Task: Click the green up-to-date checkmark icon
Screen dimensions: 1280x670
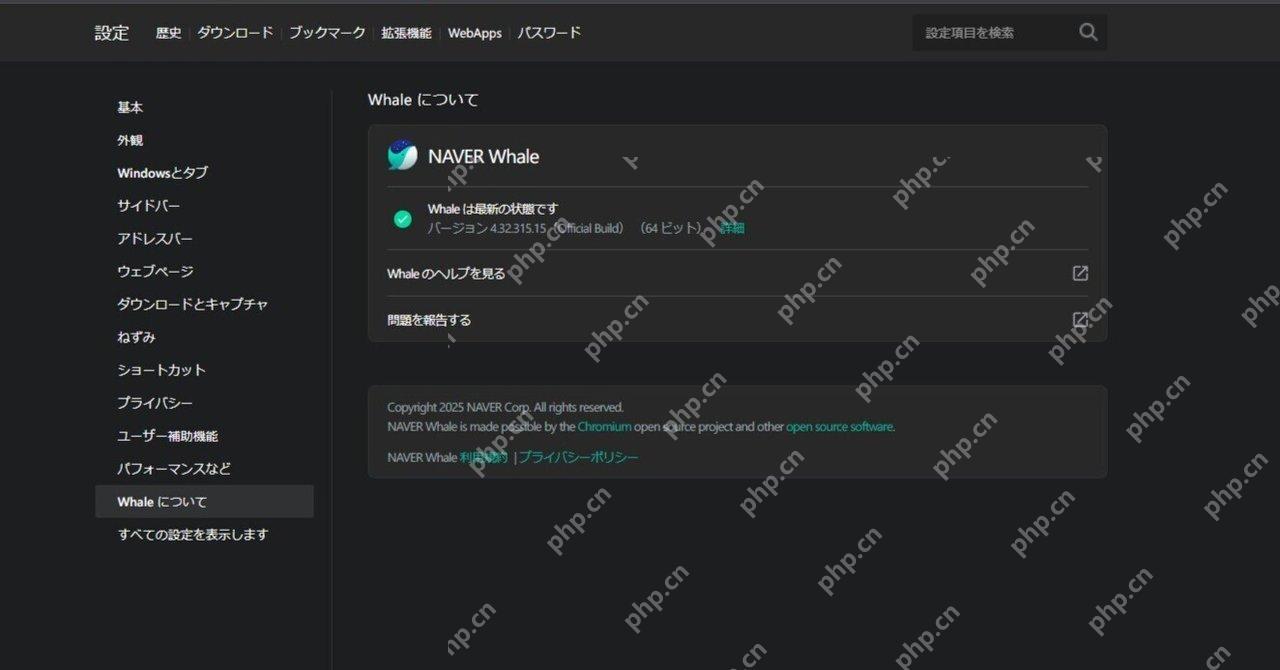Action: (403, 219)
